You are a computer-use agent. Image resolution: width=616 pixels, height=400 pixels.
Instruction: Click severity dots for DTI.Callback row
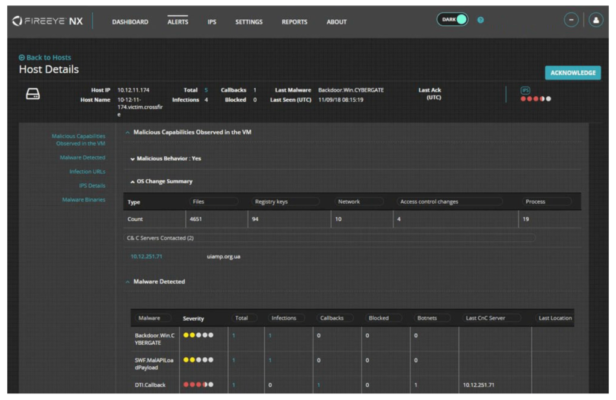[x=198, y=385]
